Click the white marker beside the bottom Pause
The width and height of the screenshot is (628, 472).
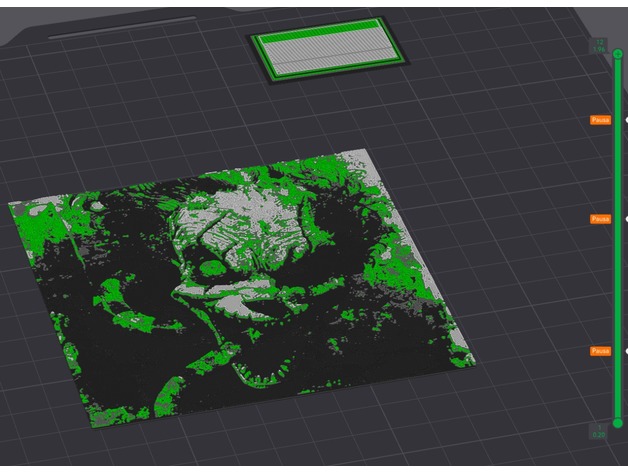[627, 351]
